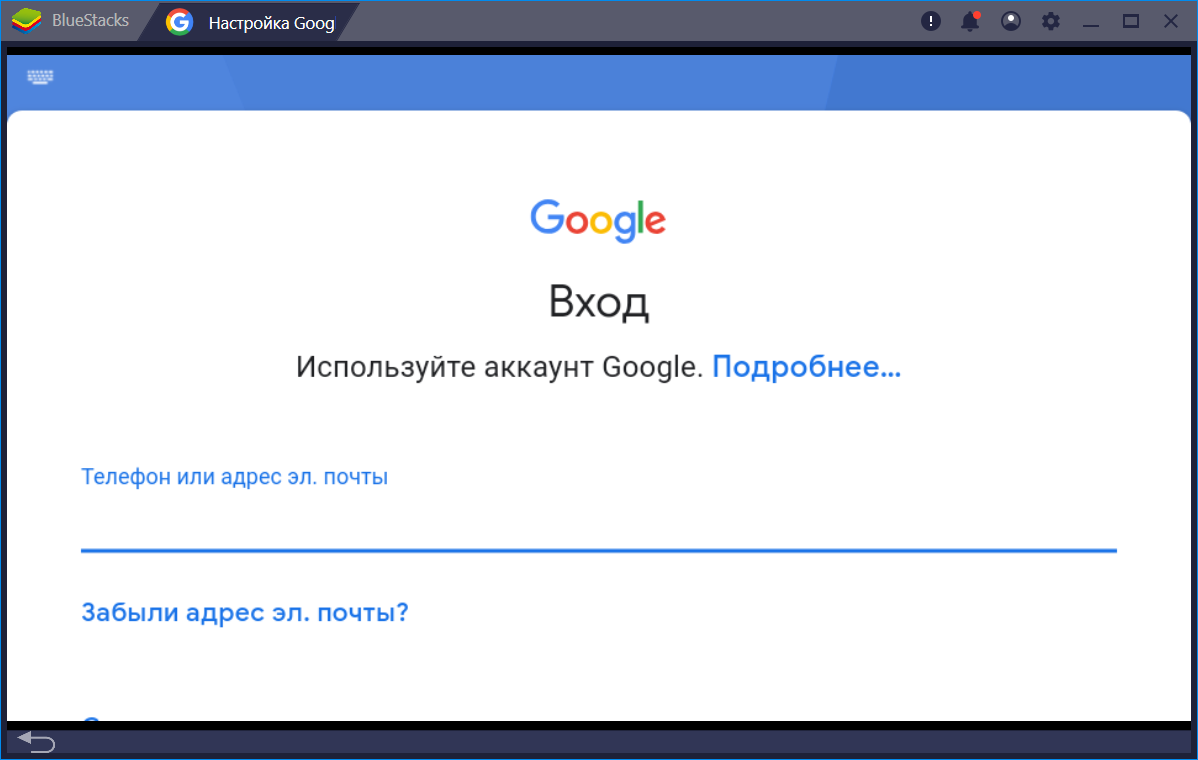Click the colorful Google logo
This screenshot has width=1198, height=760.
(x=598, y=220)
